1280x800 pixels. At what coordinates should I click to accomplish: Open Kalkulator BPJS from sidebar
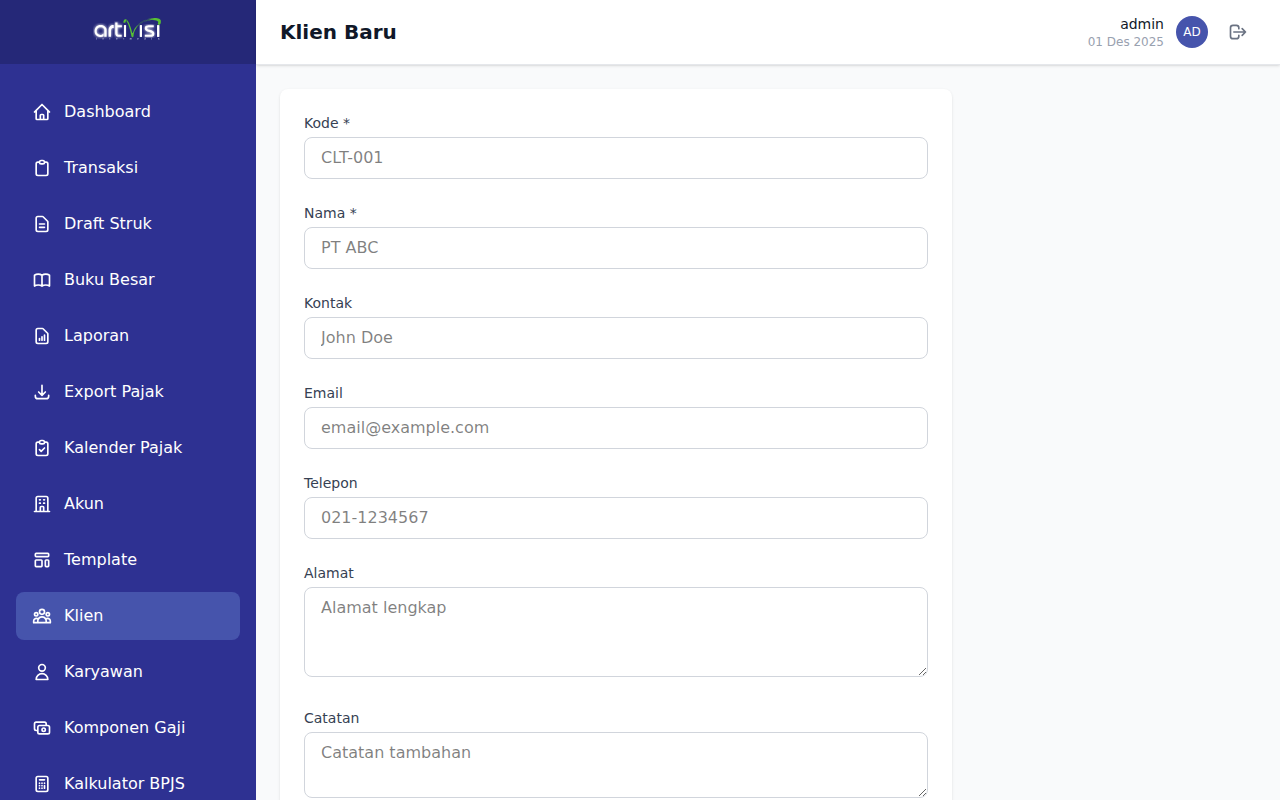pyautogui.click(x=124, y=784)
